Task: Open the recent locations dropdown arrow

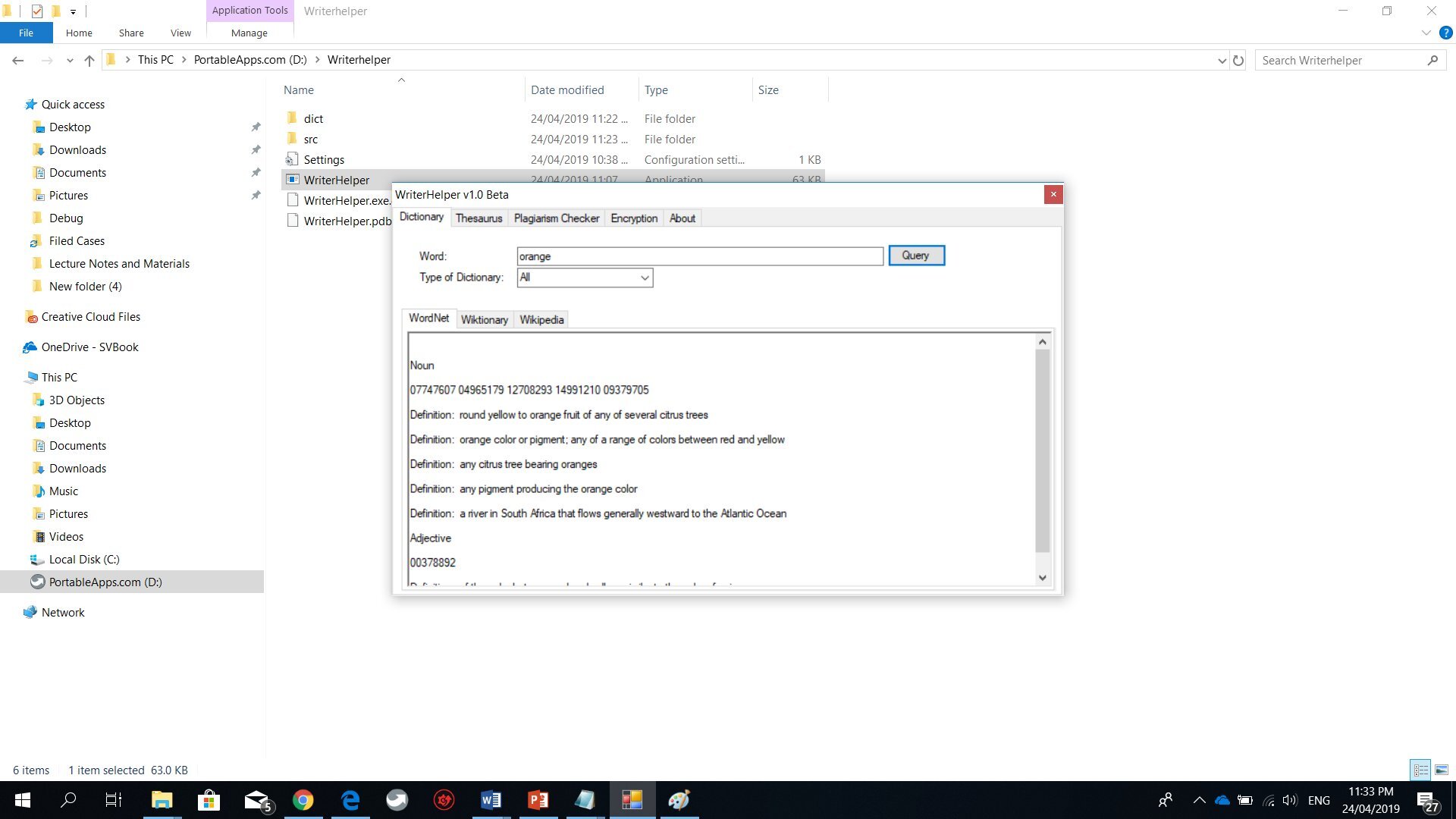Action: pyautogui.click(x=70, y=60)
